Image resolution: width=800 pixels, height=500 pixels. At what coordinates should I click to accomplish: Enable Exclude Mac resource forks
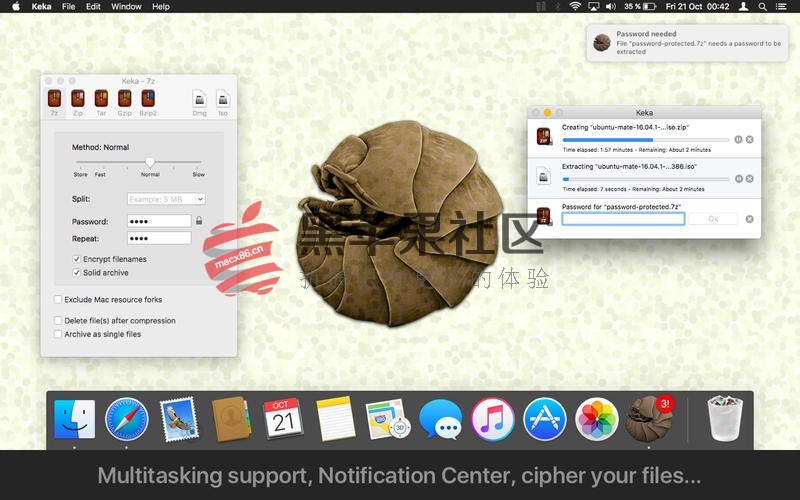pos(58,299)
